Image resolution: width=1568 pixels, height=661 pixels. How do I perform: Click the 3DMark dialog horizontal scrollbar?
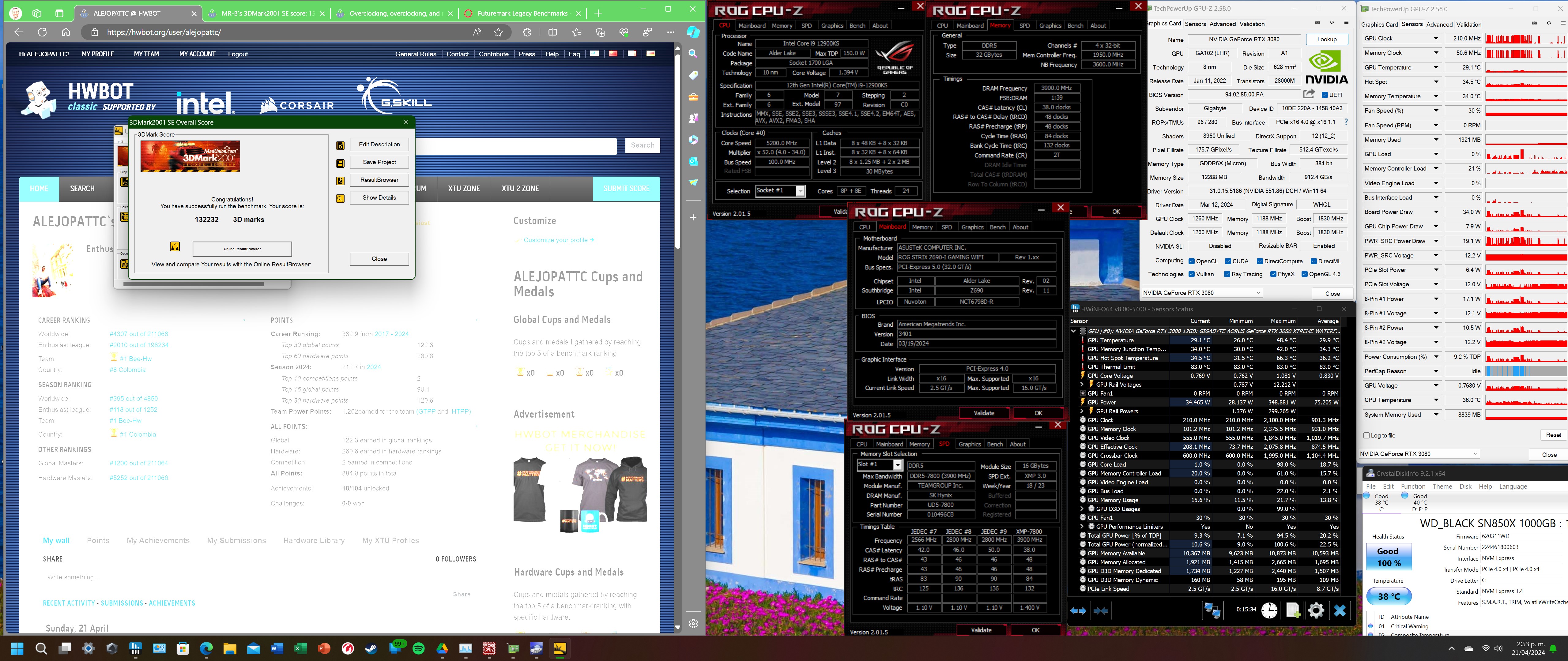coord(194,284)
